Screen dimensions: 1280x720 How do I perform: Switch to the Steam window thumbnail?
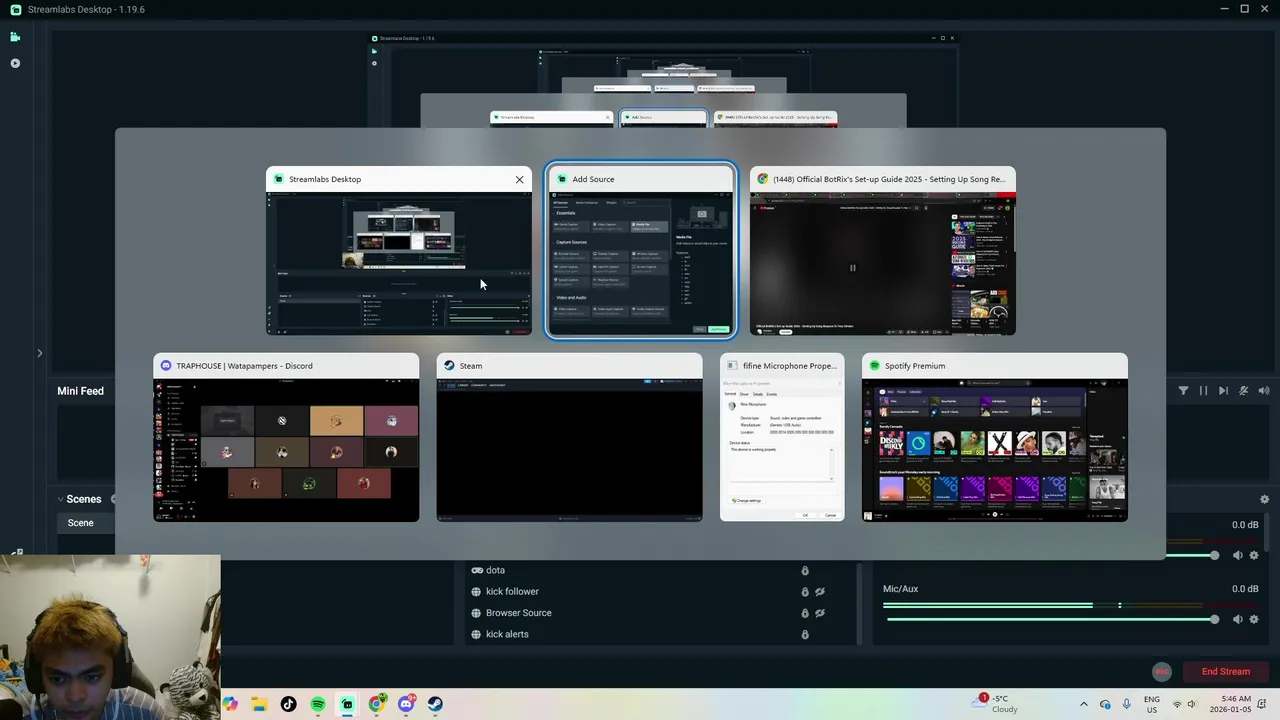tap(569, 437)
